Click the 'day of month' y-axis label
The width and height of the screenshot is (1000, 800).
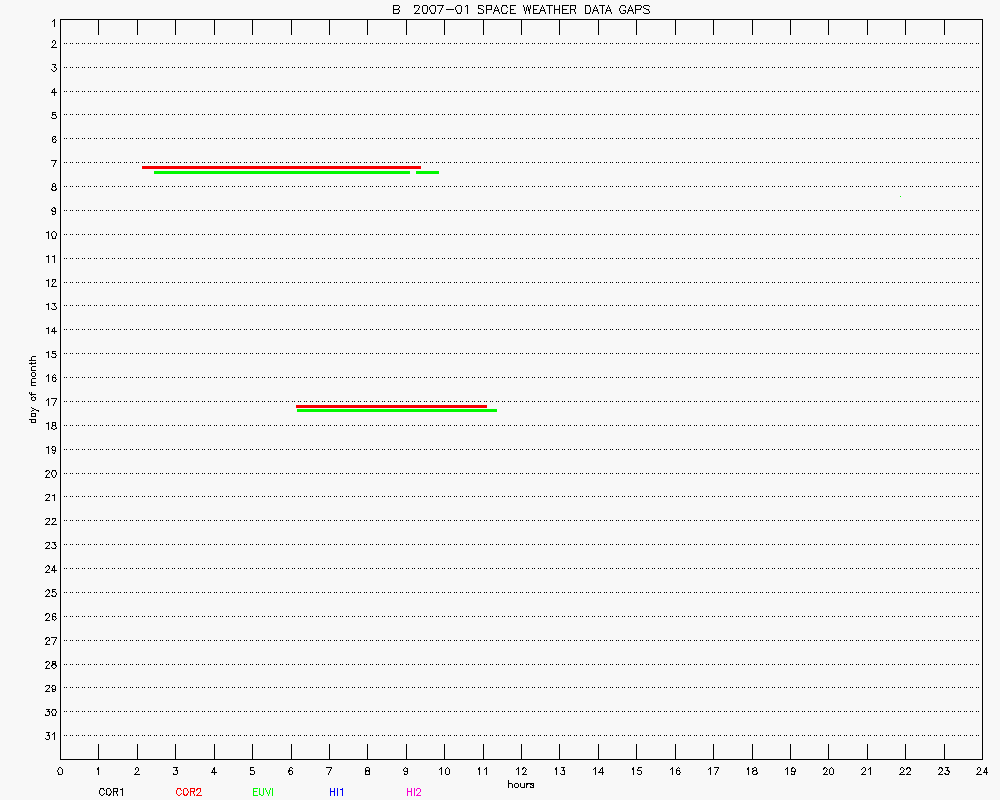click(x=33, y=388)
